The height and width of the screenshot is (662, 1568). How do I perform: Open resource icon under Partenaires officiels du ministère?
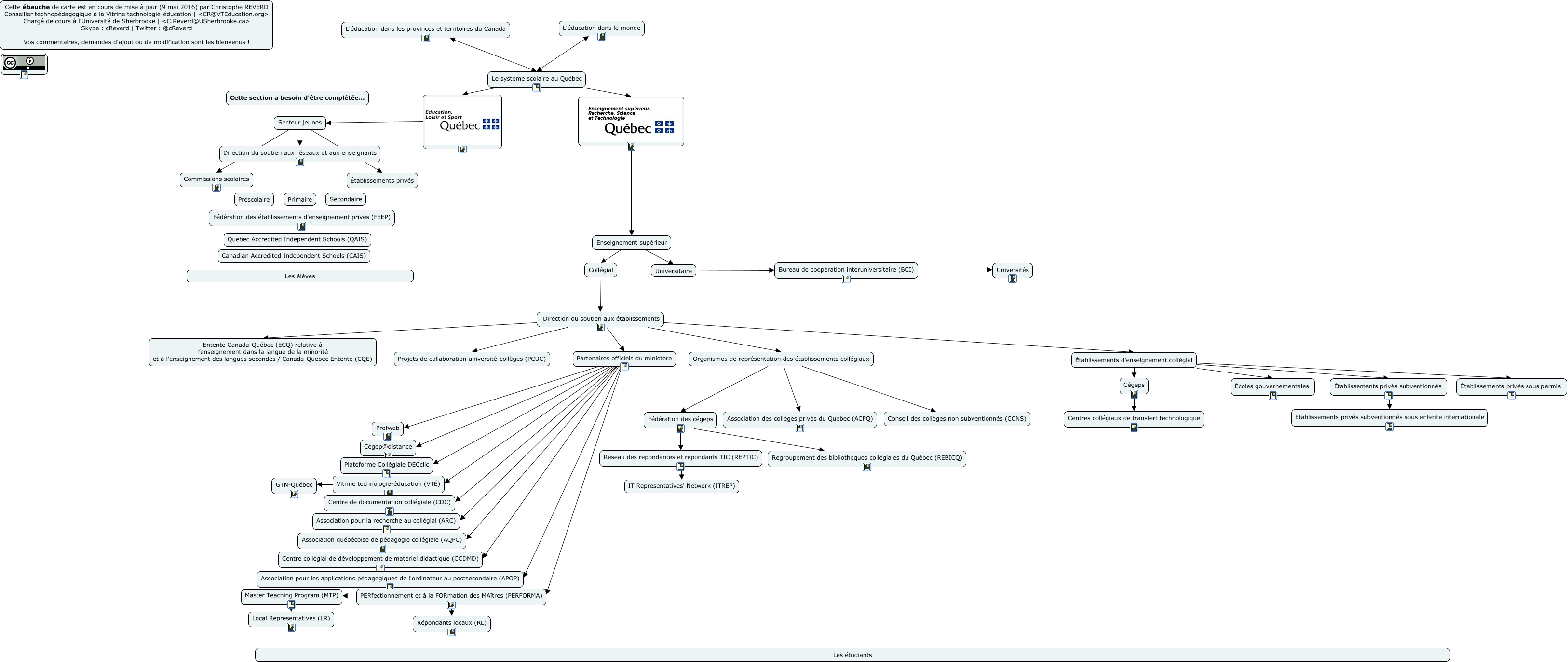pos(624,367)
